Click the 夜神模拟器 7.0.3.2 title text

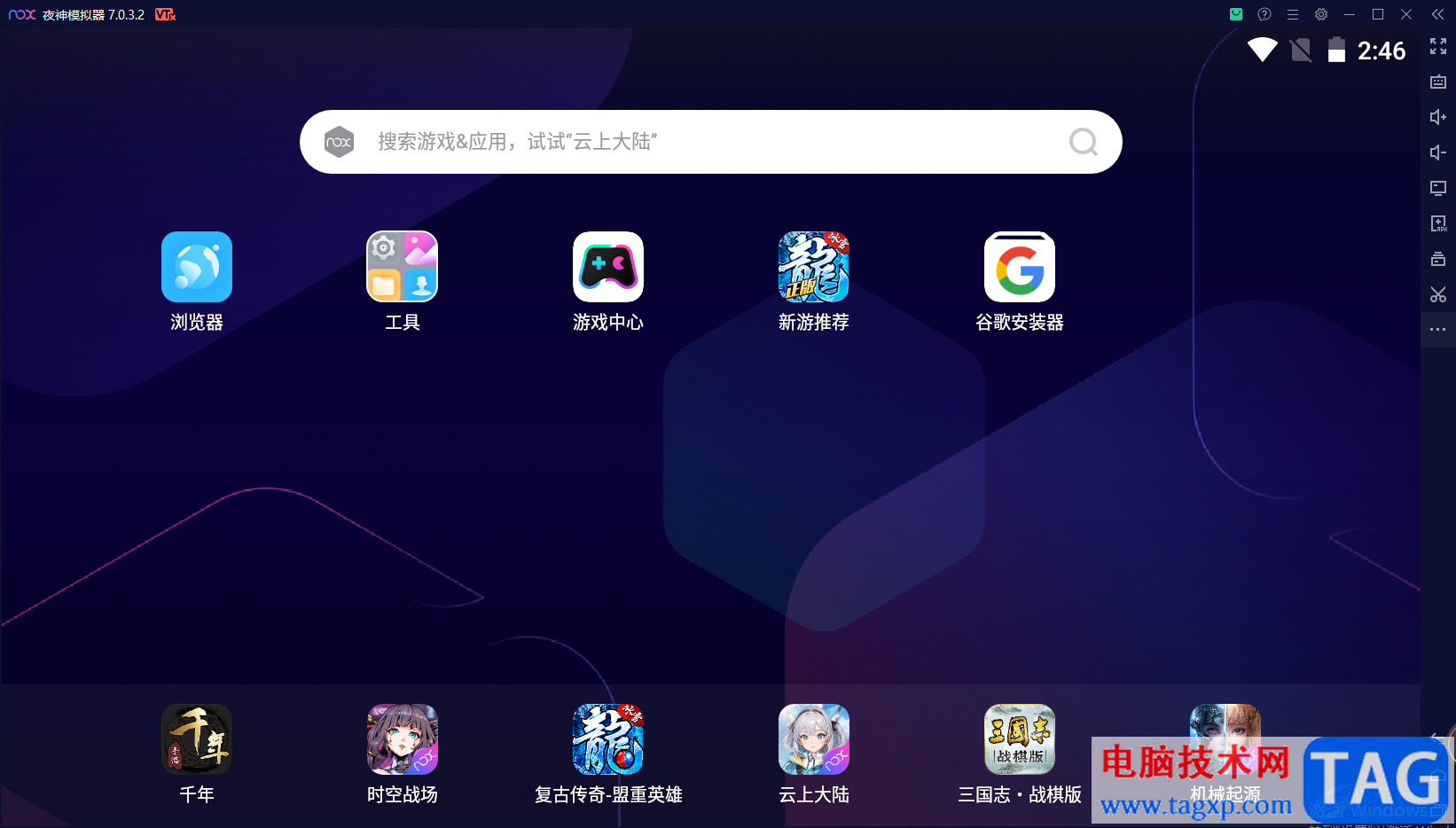coord(93,15)
